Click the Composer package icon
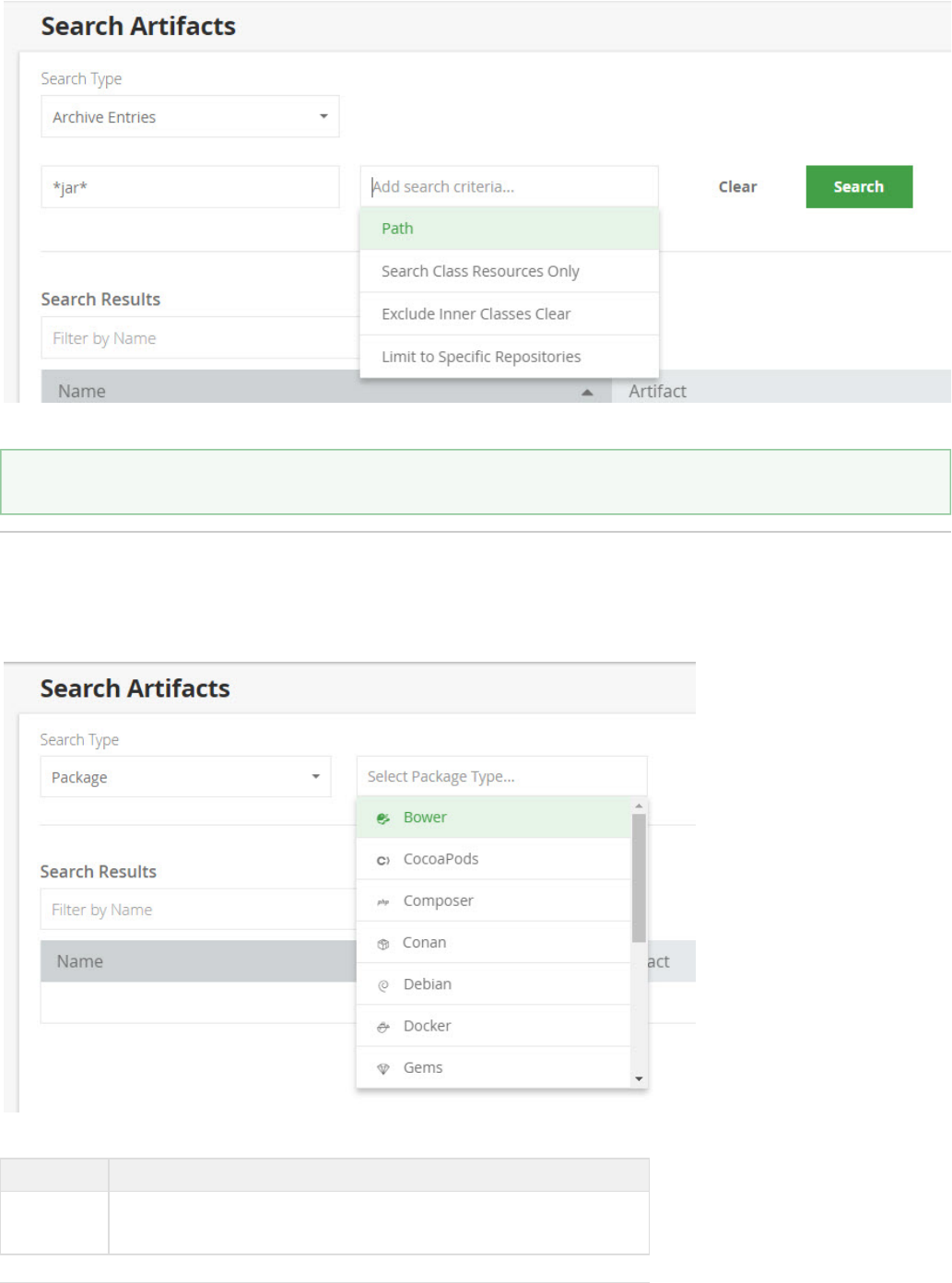 click(x=383, y=901)
